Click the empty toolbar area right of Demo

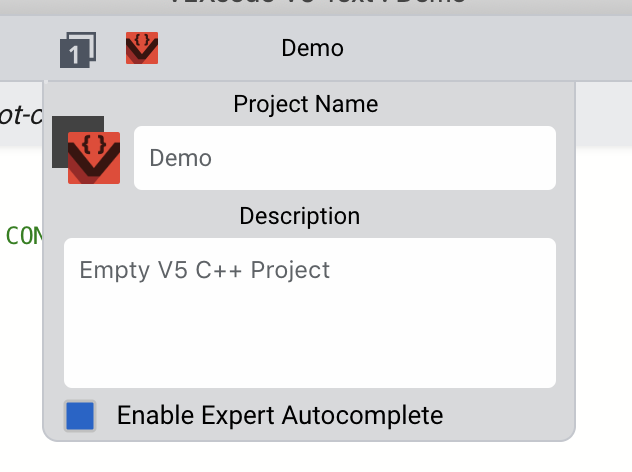484,48
